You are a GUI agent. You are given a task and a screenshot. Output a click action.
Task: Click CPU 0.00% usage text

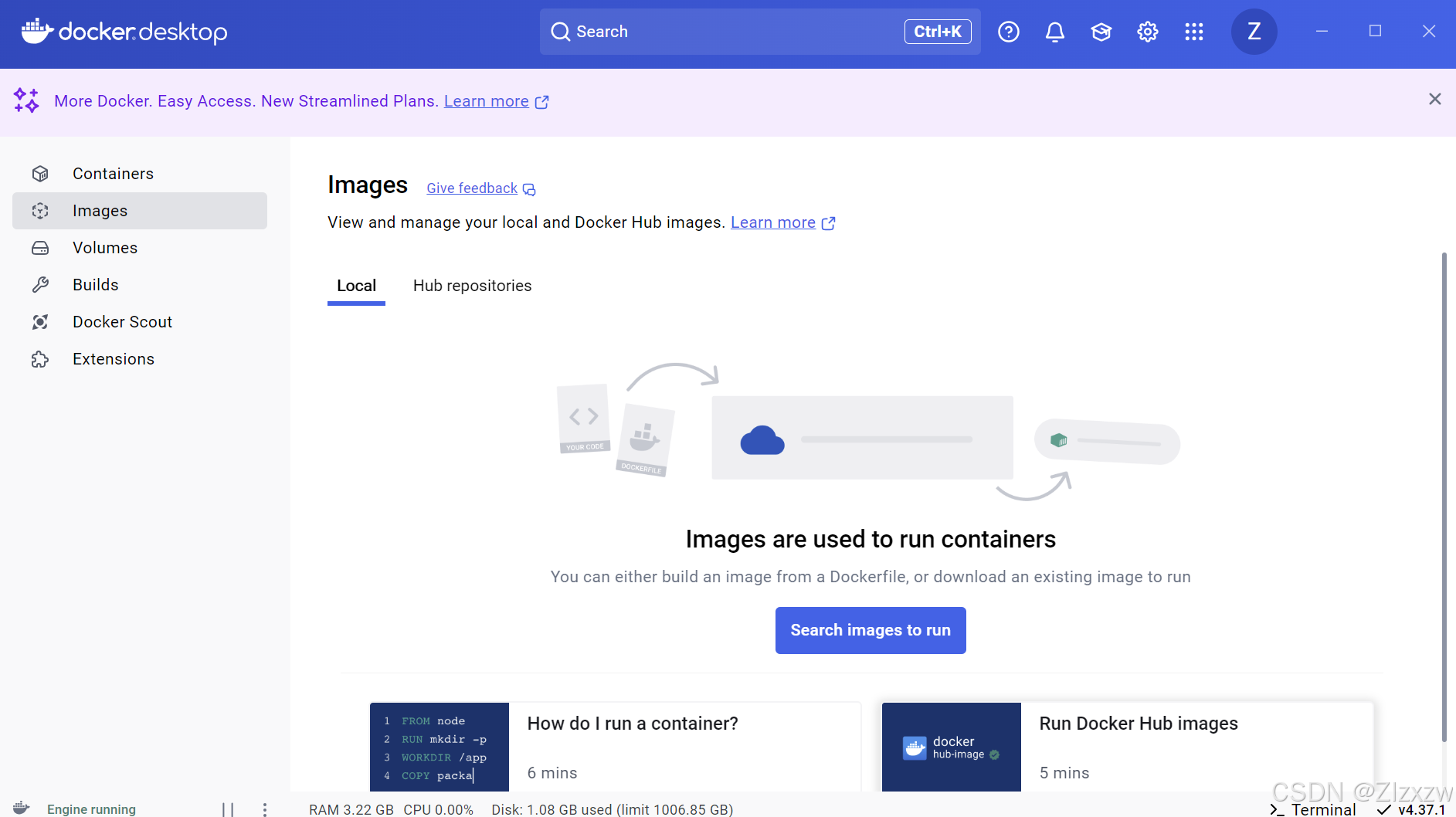tap(438, 809)
